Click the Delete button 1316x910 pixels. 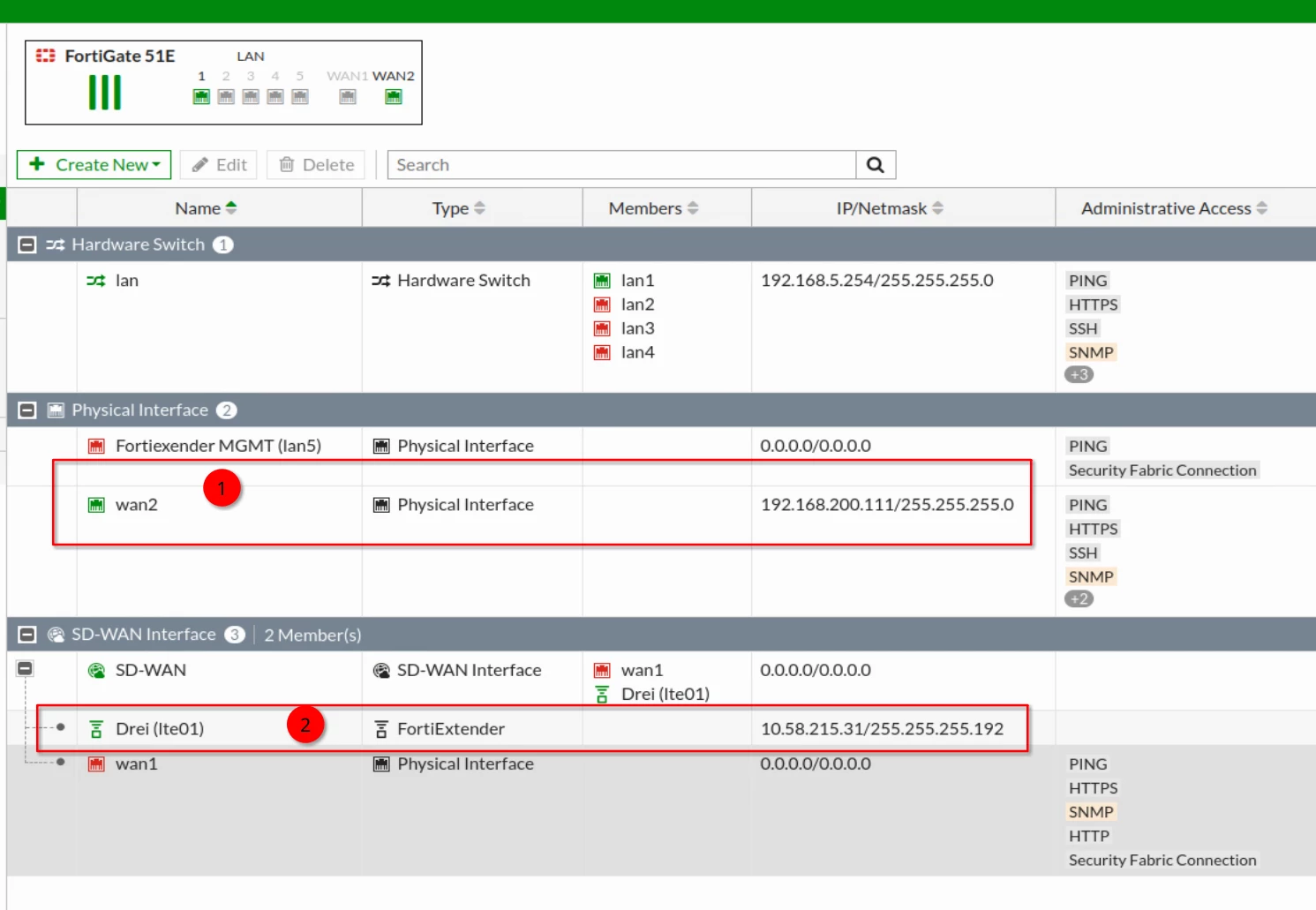click(316, 165)
